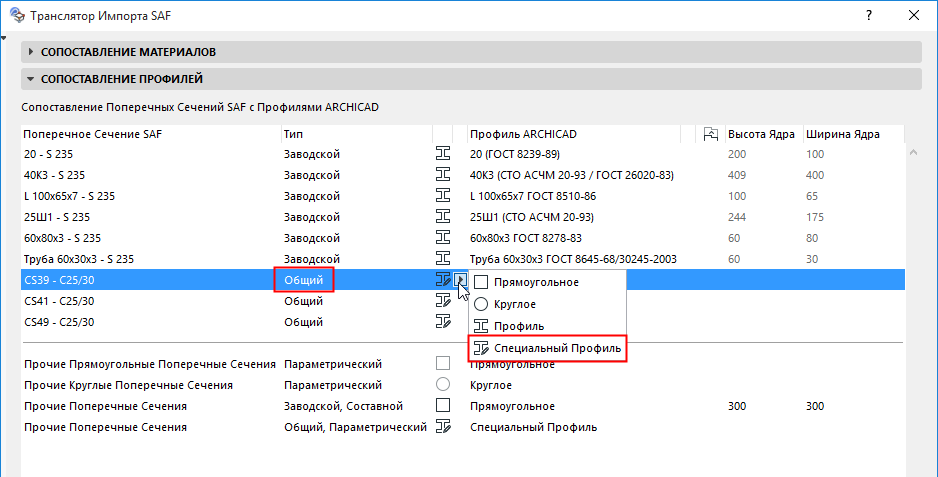Click the profile icon for 25Ш1 - S 235
Screen dimensions: 938x477
[x=443, y=217]
